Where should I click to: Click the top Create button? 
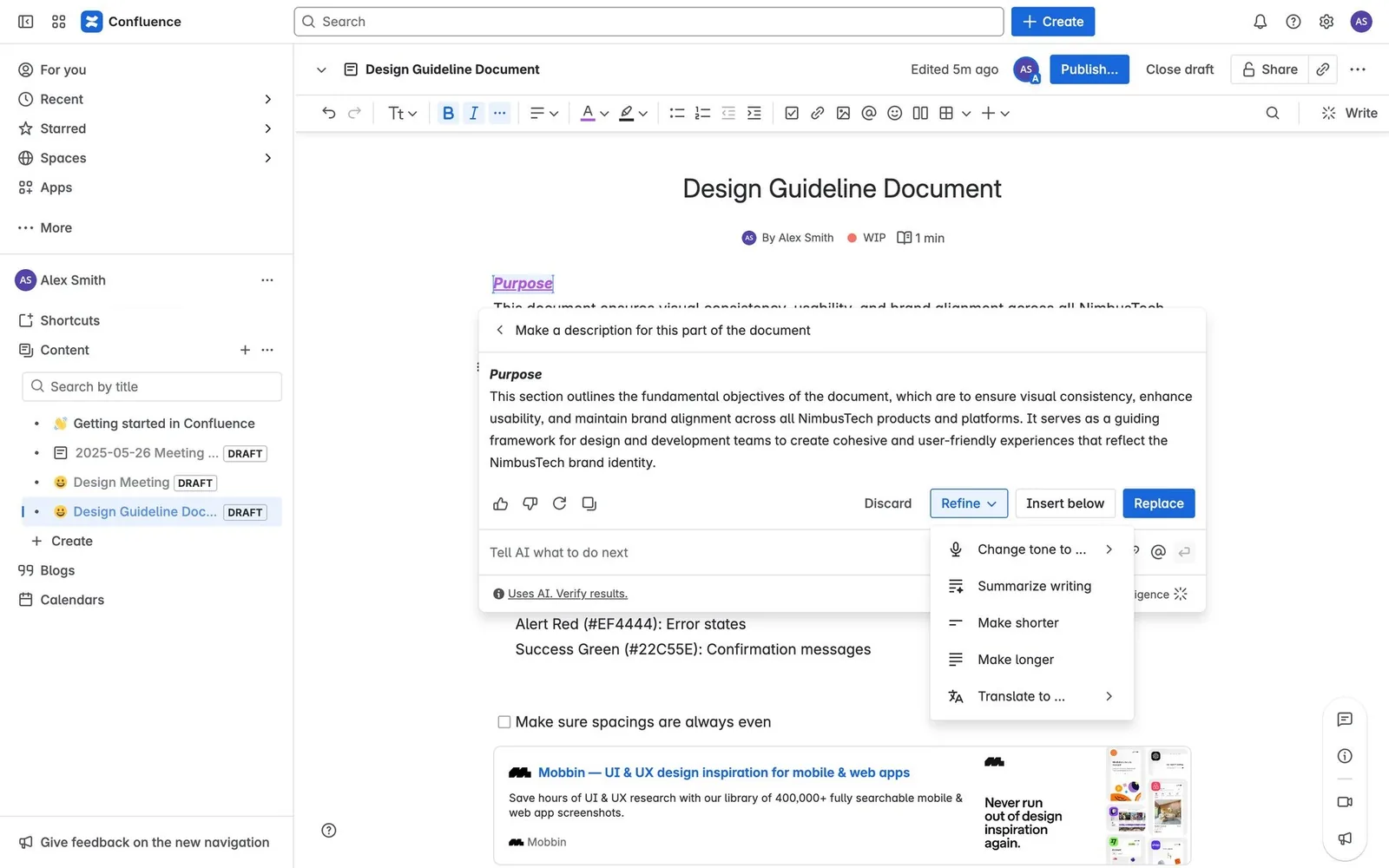pyautogui.click(x=1053, y=22)
